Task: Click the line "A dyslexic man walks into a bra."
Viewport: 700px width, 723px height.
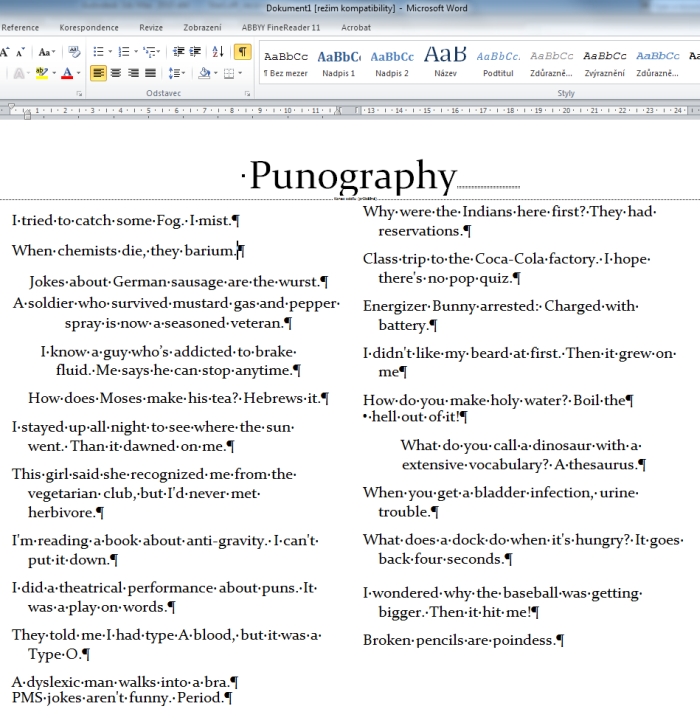Action: coord(121,682)
